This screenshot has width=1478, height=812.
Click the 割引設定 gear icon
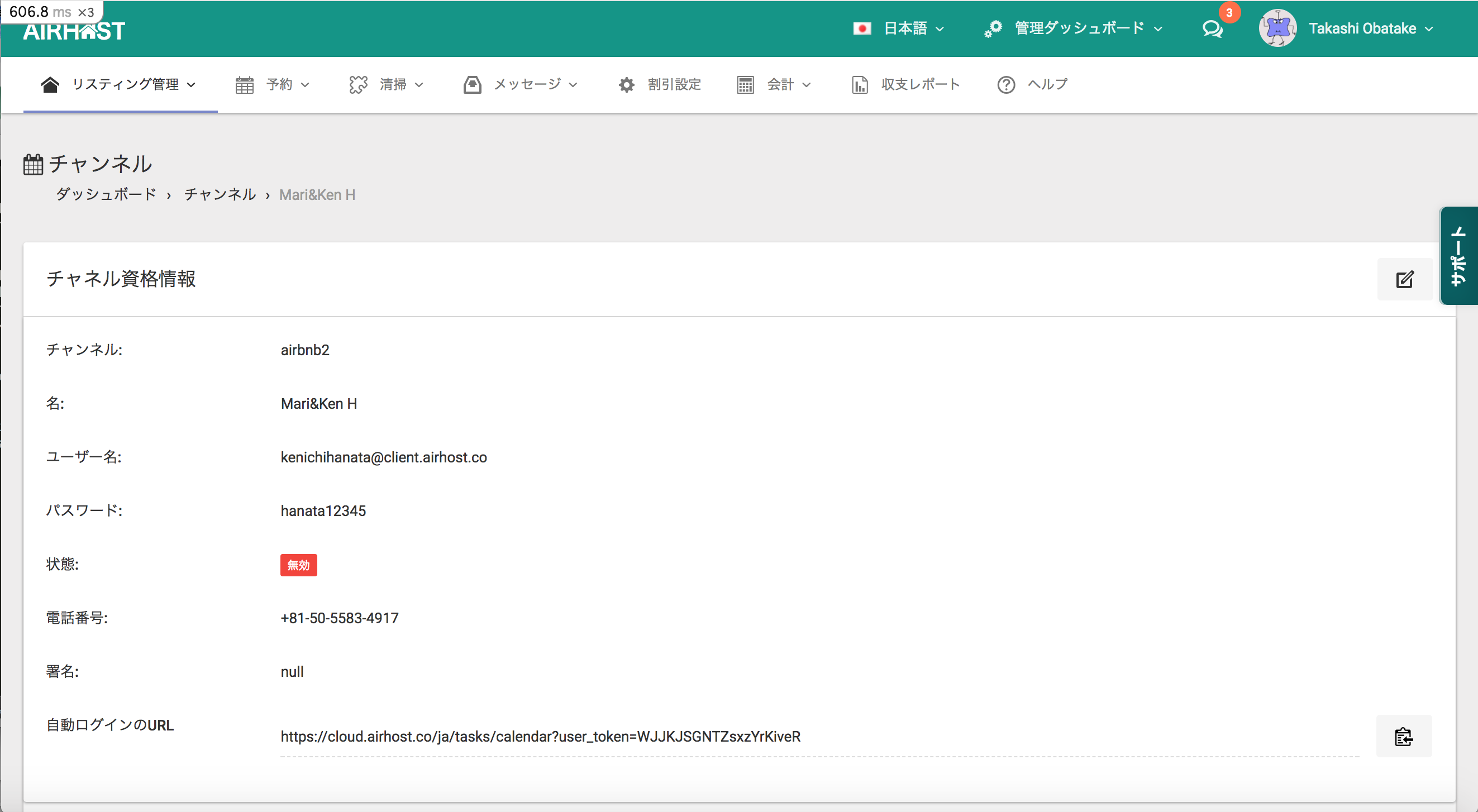(x=626, y=85)
